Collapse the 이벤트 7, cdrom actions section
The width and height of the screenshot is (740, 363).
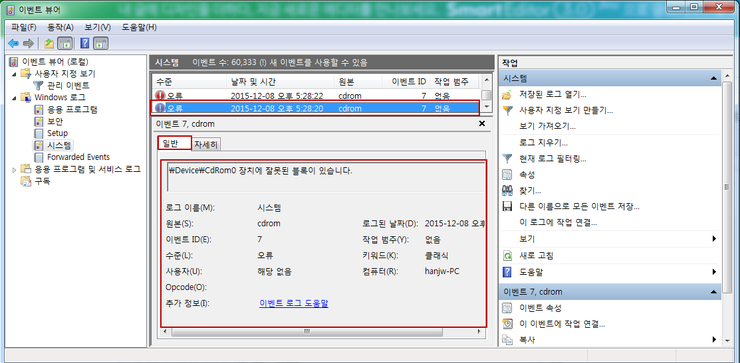[713, 292]
